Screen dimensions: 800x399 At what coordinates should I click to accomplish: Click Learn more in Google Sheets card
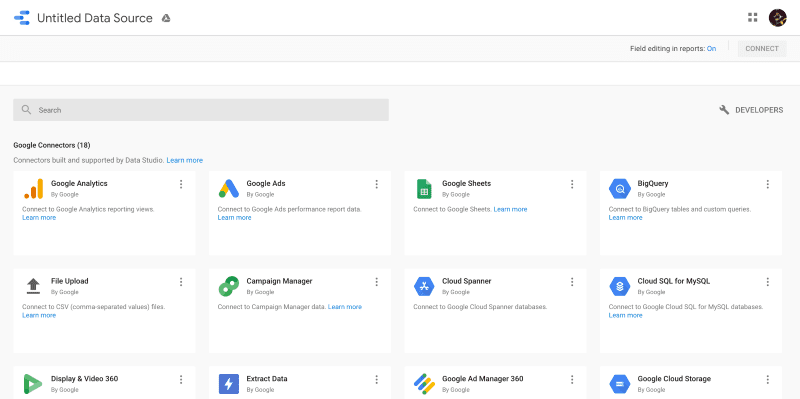click(x=510, y=209)
